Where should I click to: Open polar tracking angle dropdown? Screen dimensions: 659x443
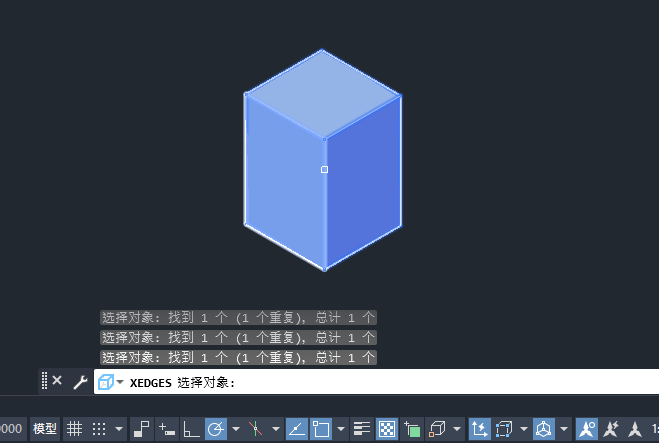[236, 429]
